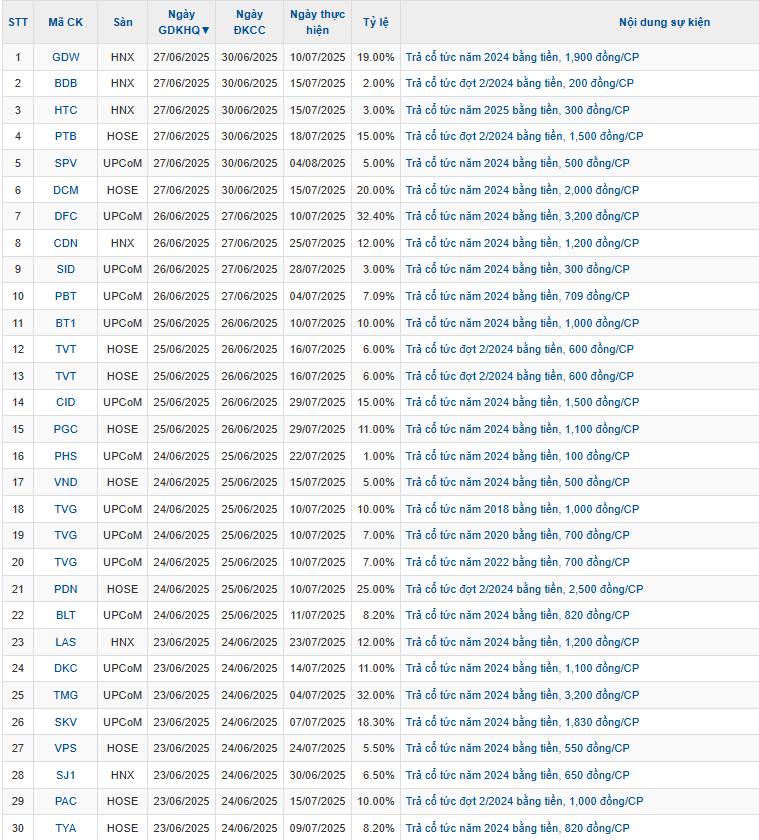
Task: Open the GDW stock code link
Action: coord(66,57)
